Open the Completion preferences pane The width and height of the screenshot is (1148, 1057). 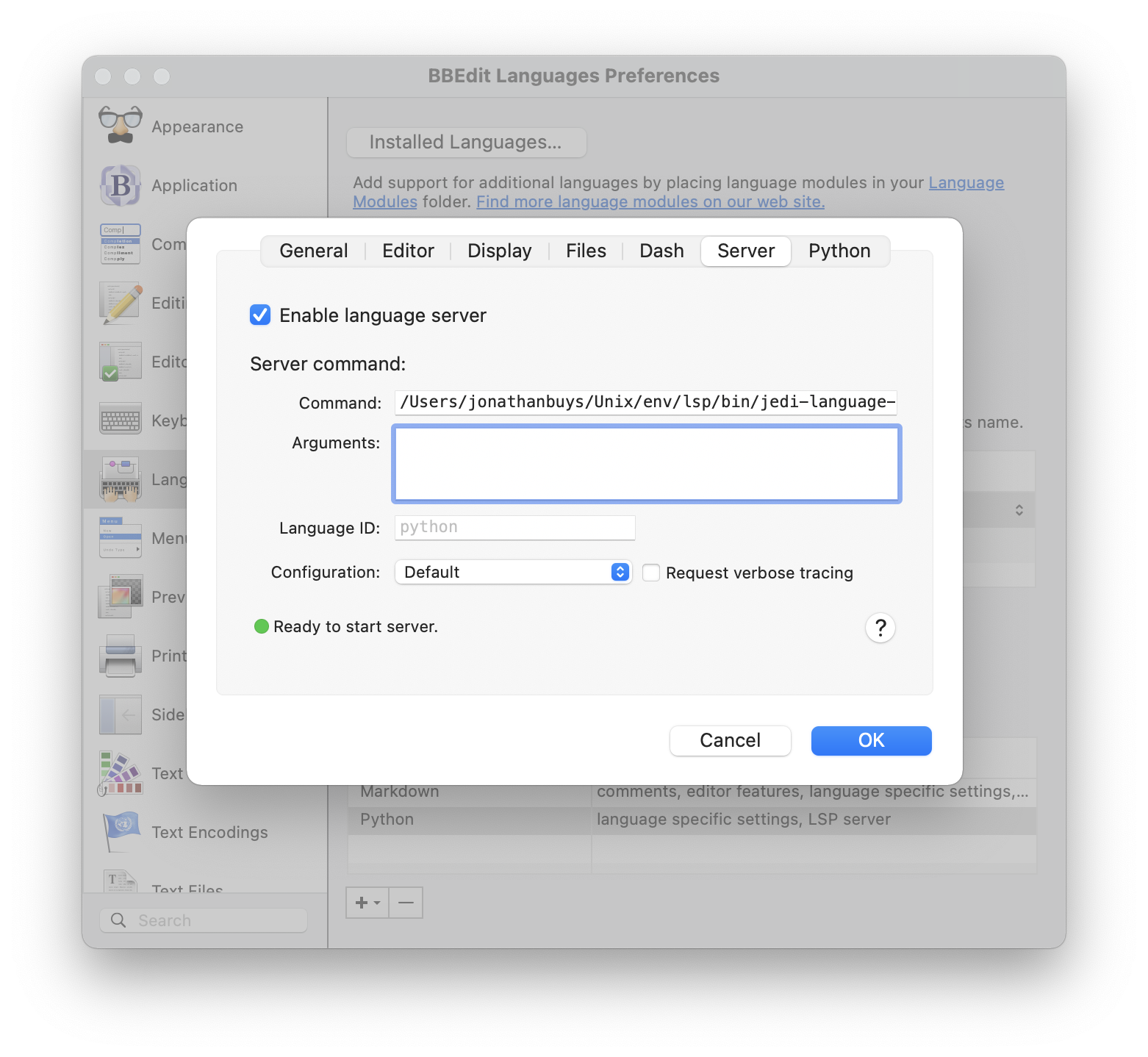pyautogui.click(x=119, y=243)
